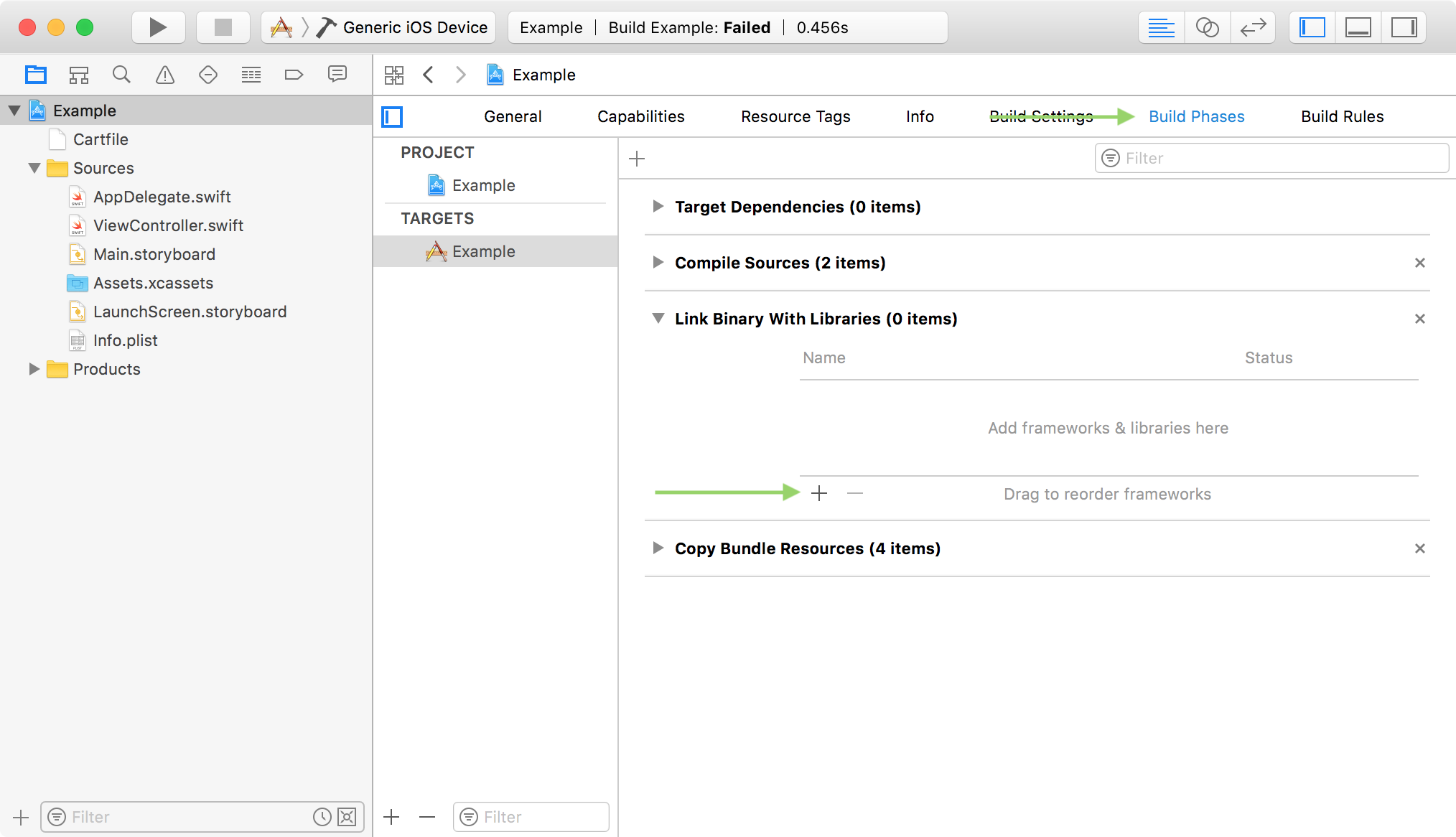Remove the Compile Sources build phase

click(1419, 263)
